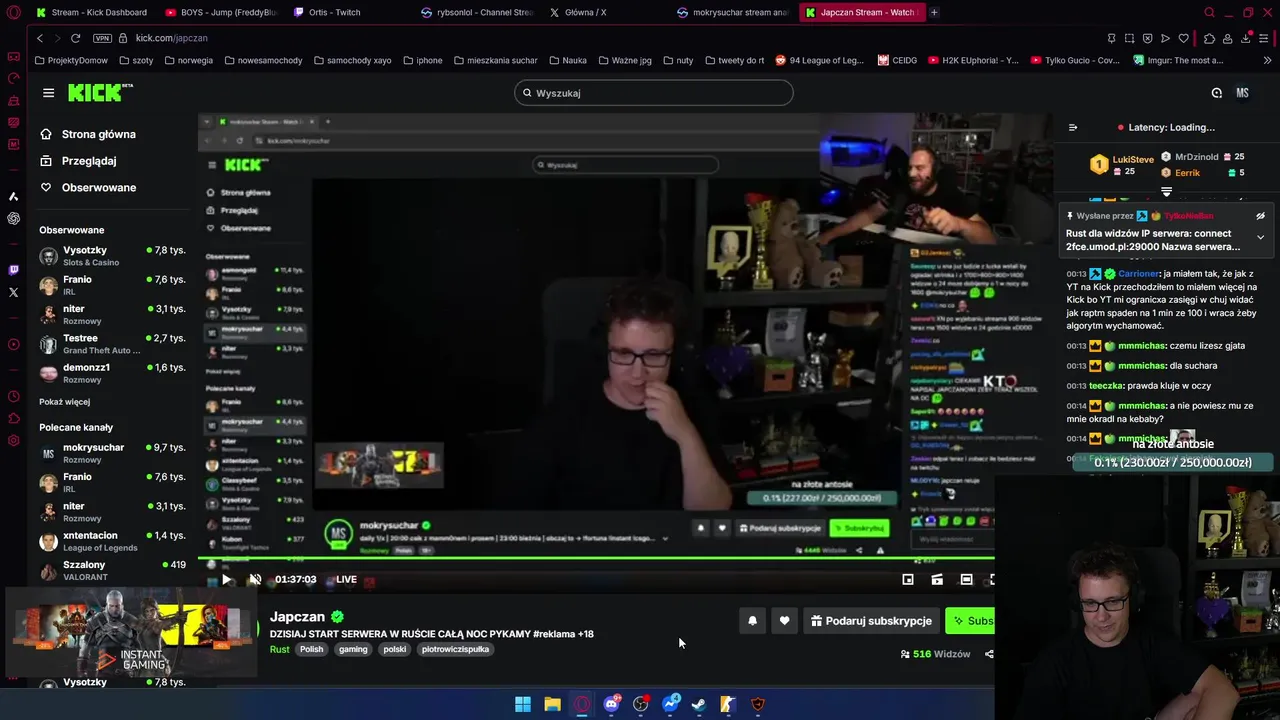Toggle theatre mode in player controls

966,579
